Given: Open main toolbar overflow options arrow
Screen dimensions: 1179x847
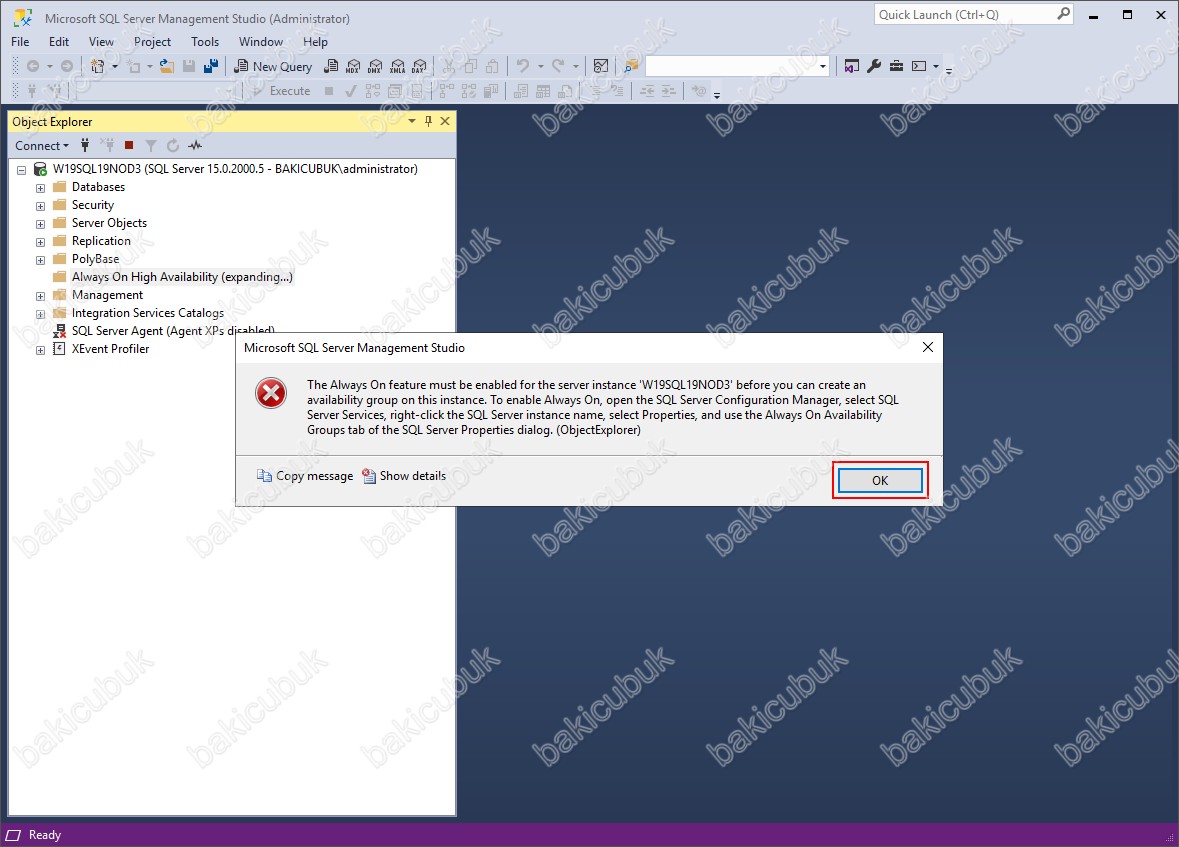Looking at the screenshot, I should tap(949, 71).
